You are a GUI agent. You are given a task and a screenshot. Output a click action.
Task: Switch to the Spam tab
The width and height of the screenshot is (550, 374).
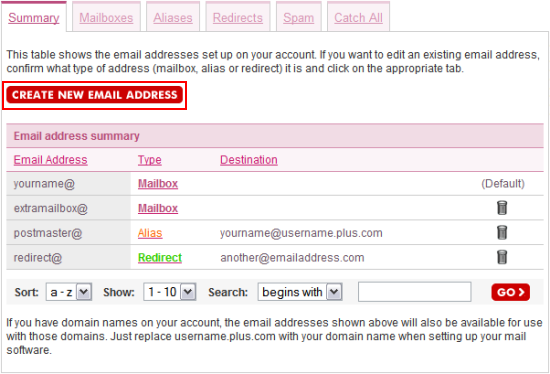pyautogui.click(x=299, y=18)
